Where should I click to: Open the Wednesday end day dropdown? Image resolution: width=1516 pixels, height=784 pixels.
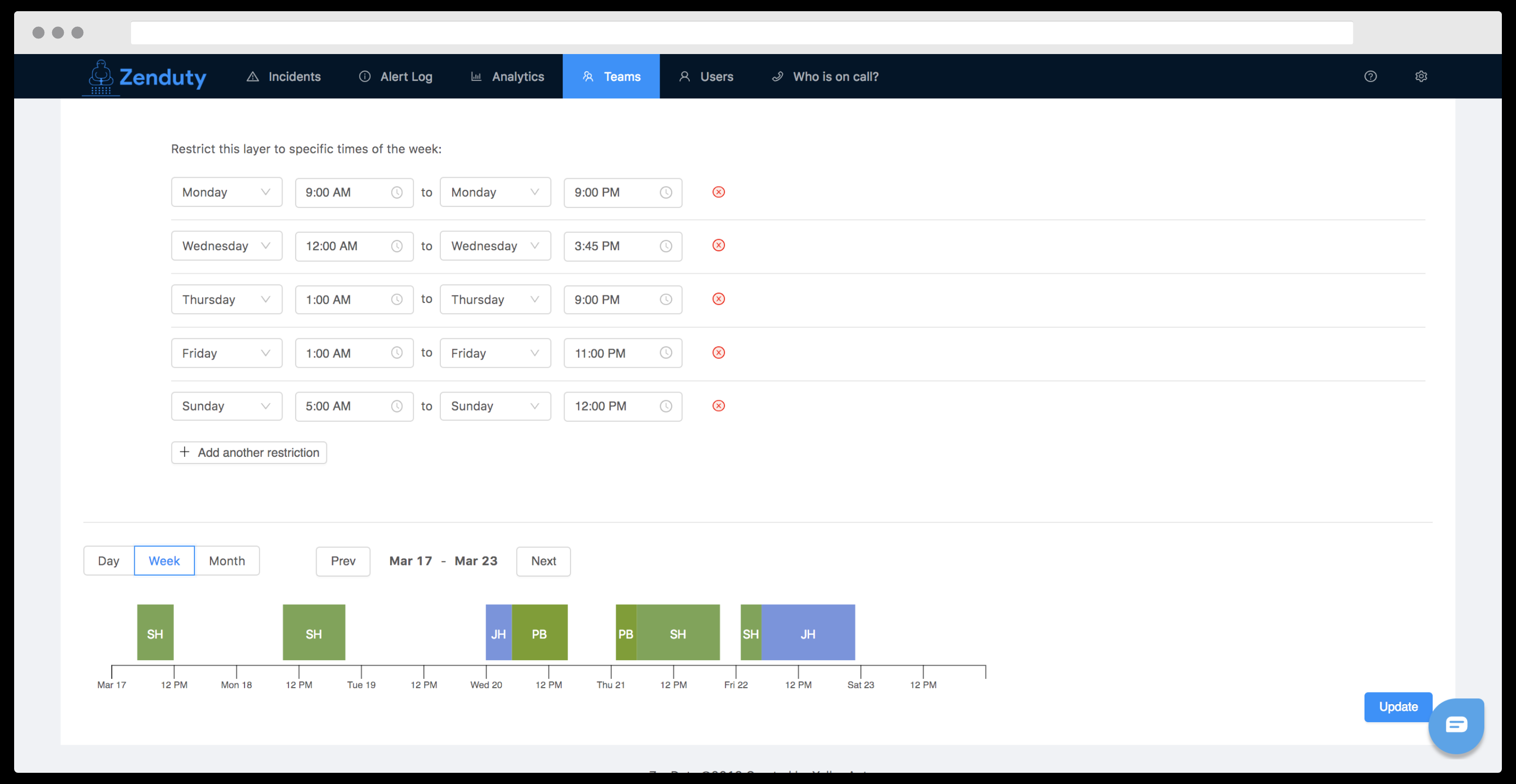(495, 246)
